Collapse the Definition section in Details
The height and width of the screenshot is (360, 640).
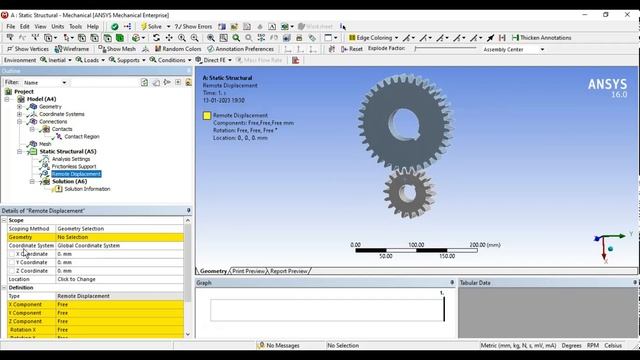pyautogui.click(x=4, y=288)
